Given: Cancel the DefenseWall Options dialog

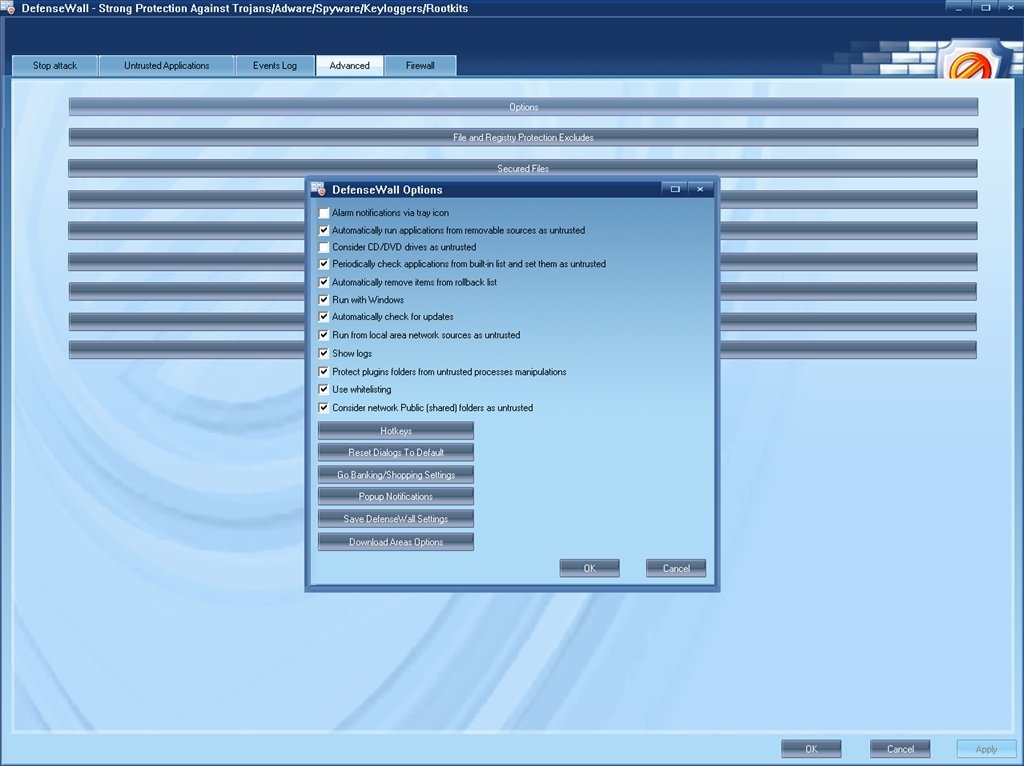Looking at the screenshot, I should 676,568.
